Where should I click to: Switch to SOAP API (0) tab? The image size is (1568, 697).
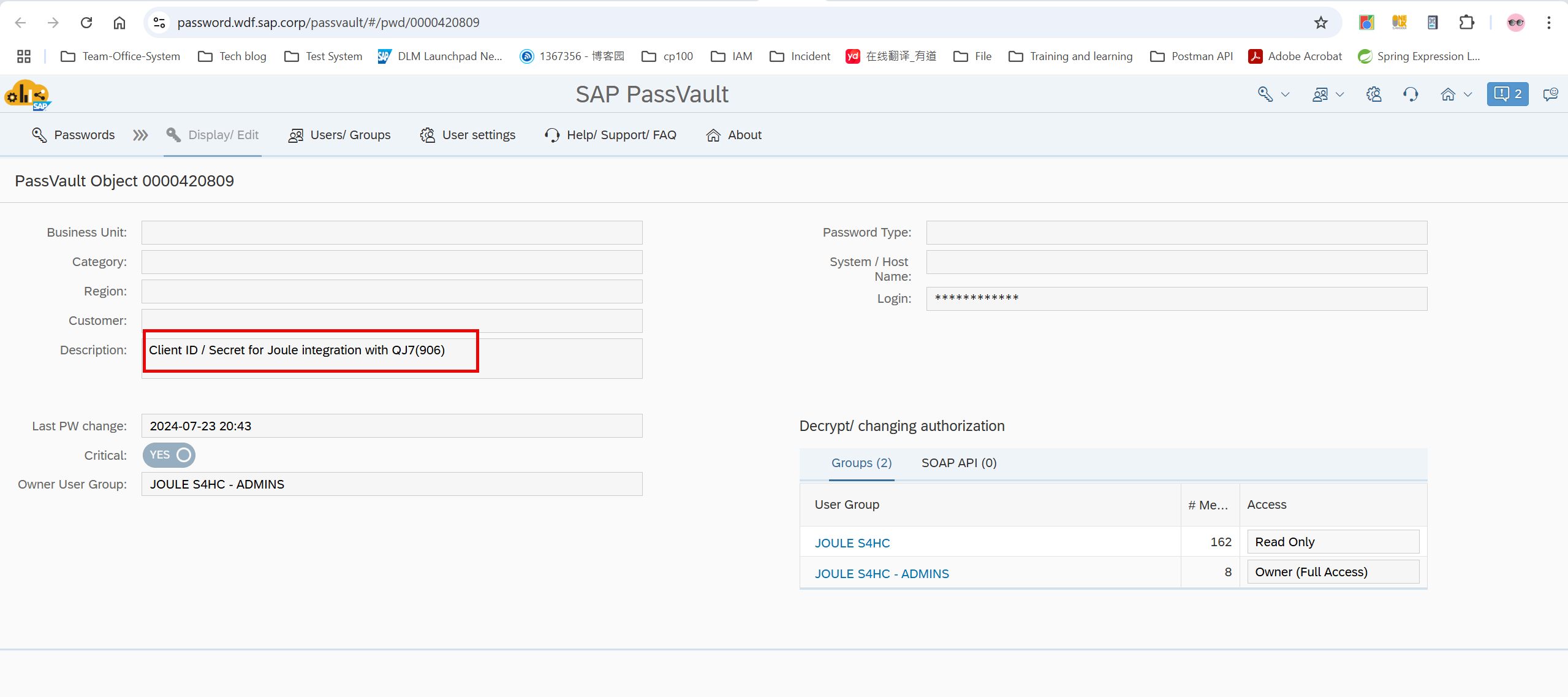(959, 463)
